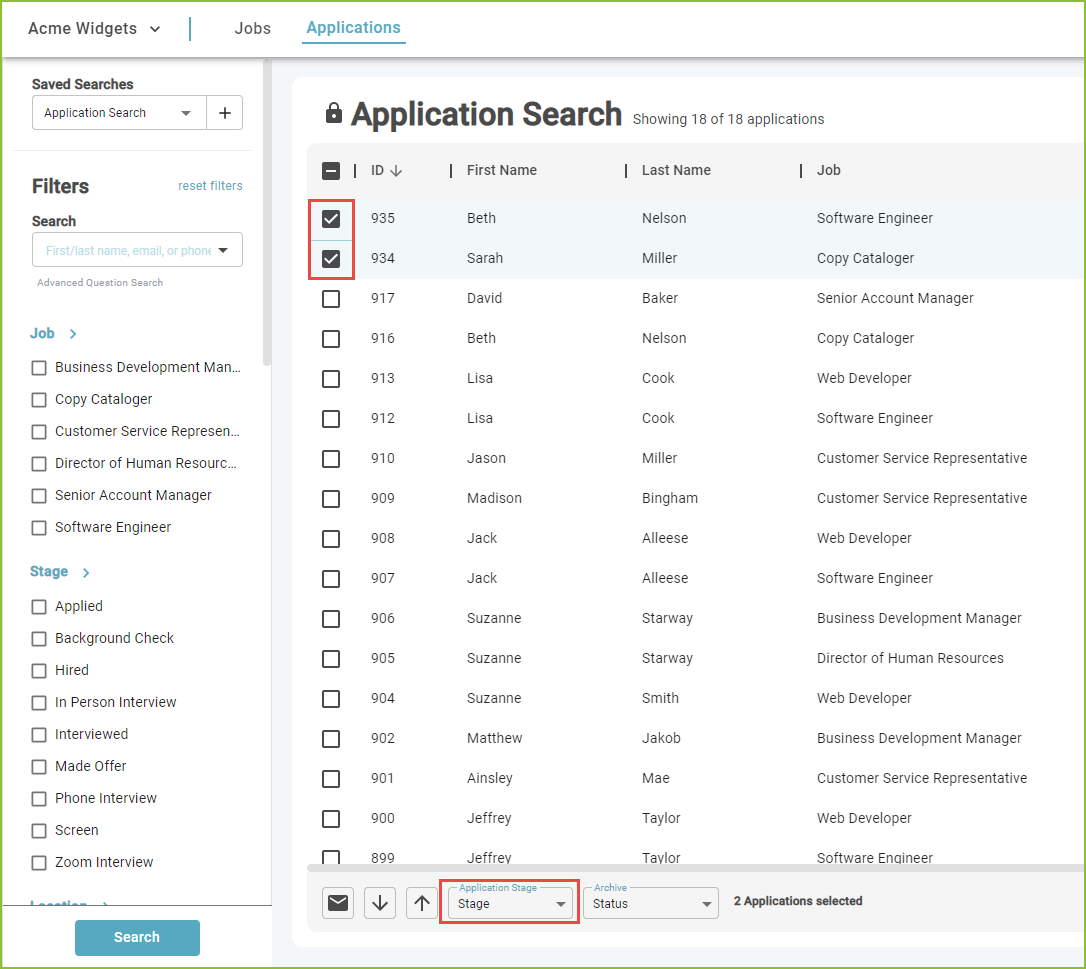This screenshot has width=1086, height=969.
Task: Select the Applications tab
Action: [x=353, y=28]
